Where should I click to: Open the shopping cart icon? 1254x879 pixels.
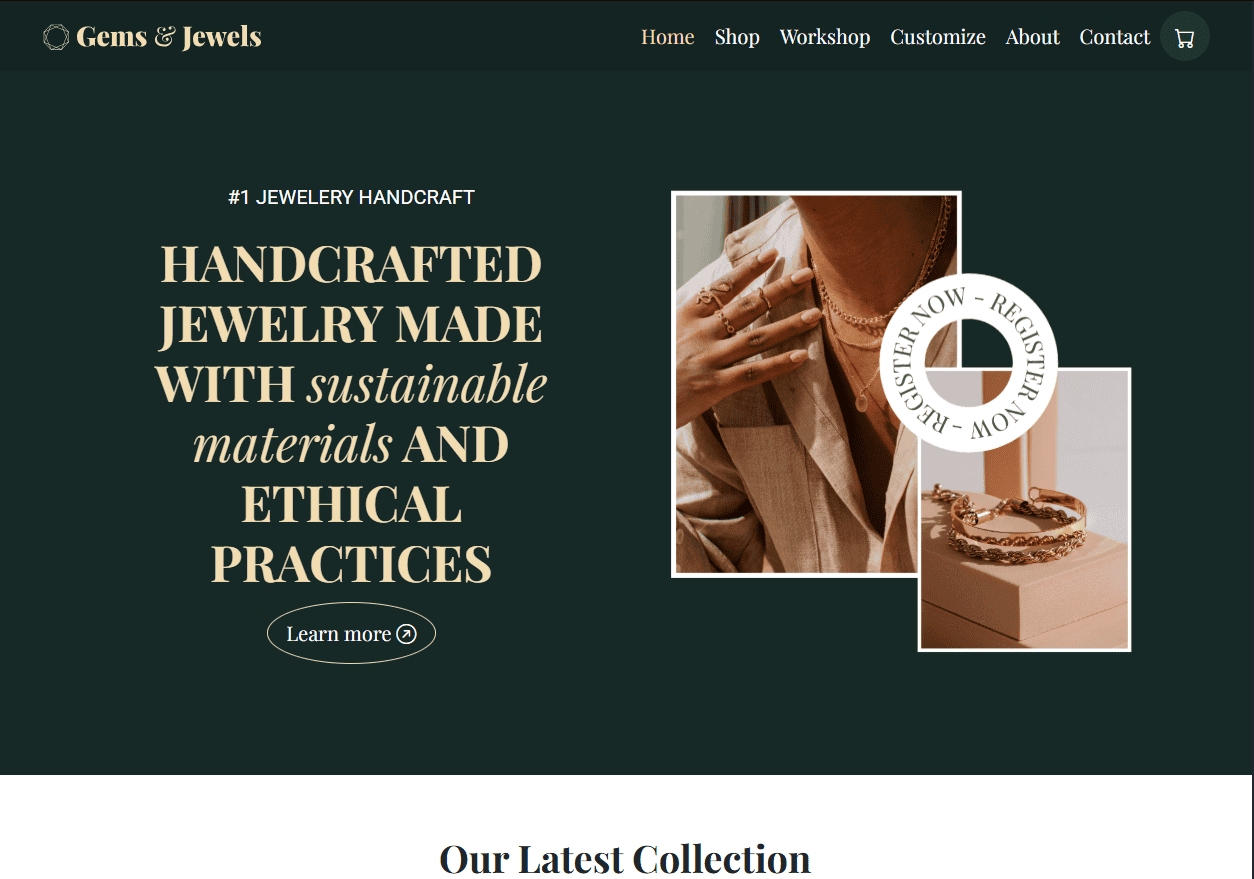click(x=1185, y=37)
